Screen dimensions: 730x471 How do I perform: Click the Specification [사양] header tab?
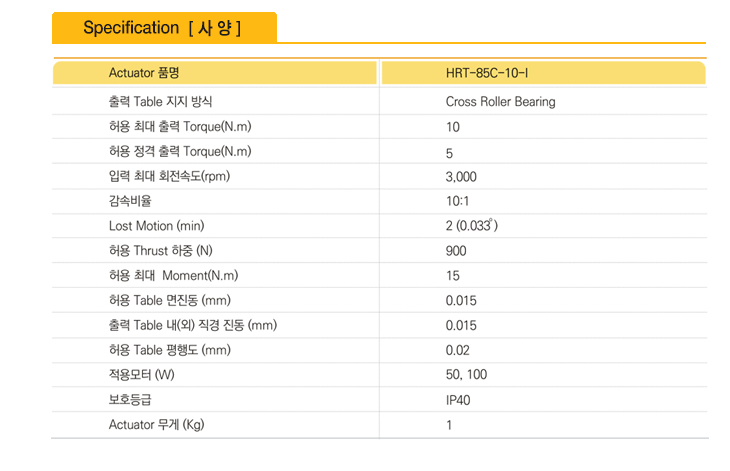point(164,28)
